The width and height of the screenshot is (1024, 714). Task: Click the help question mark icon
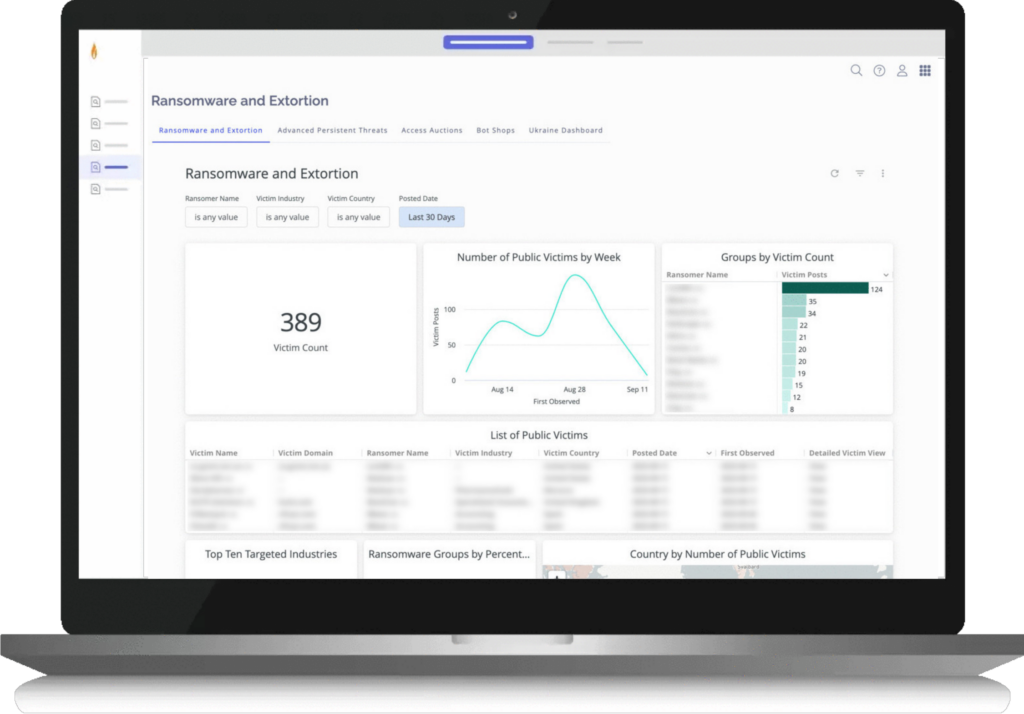(x=879, y=71)
